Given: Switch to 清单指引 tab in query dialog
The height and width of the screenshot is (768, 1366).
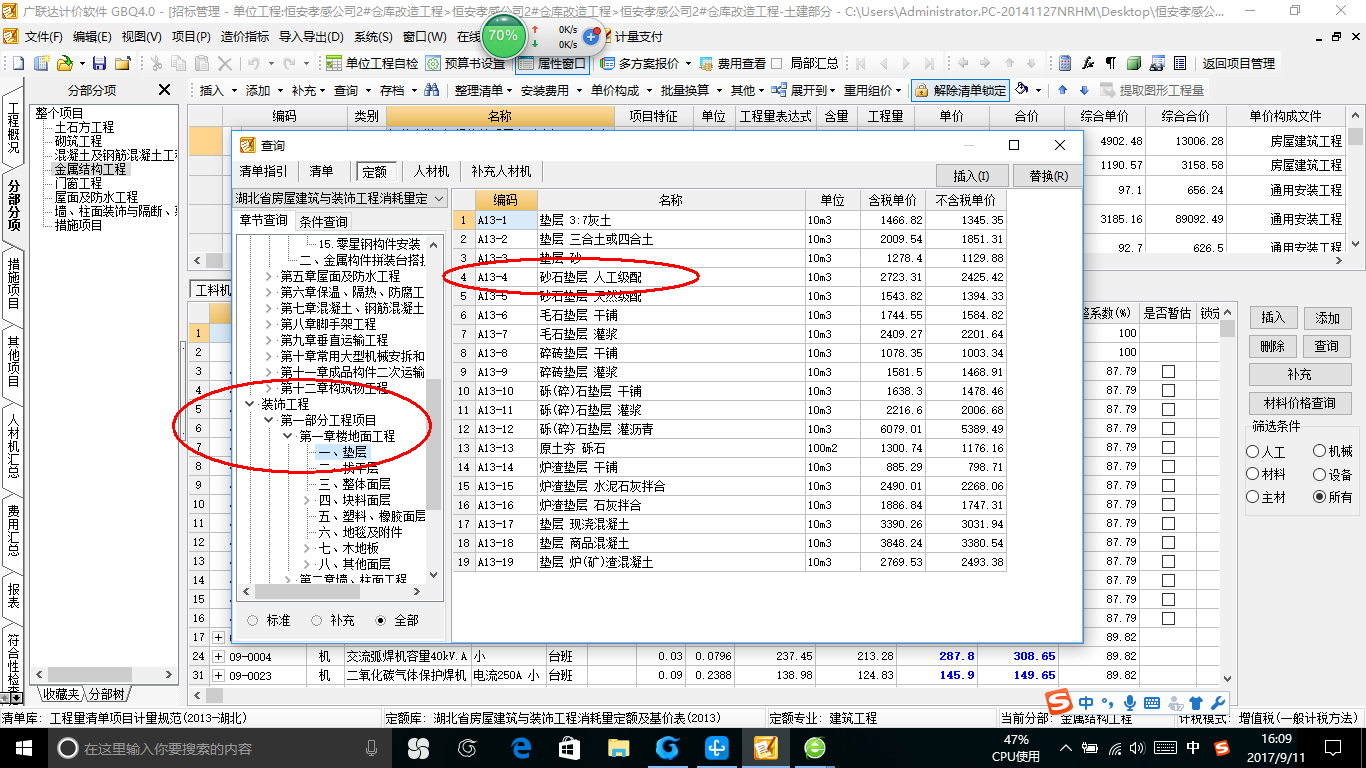Looking at the screenshot, I should click(263, 171).
